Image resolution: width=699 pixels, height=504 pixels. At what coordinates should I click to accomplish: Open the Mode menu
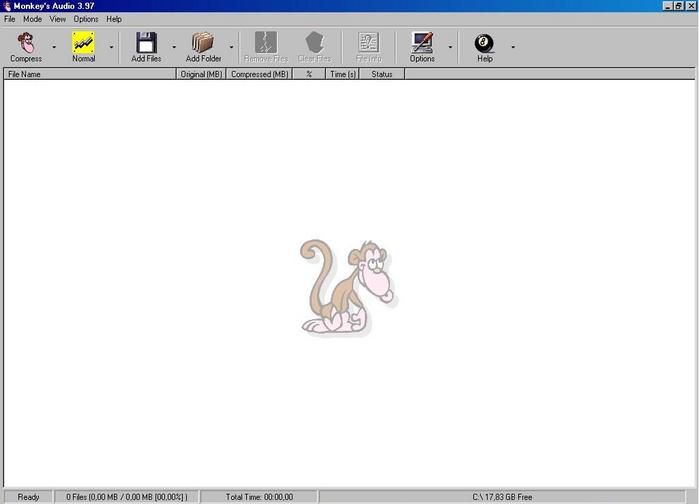(x=33, y=19)
